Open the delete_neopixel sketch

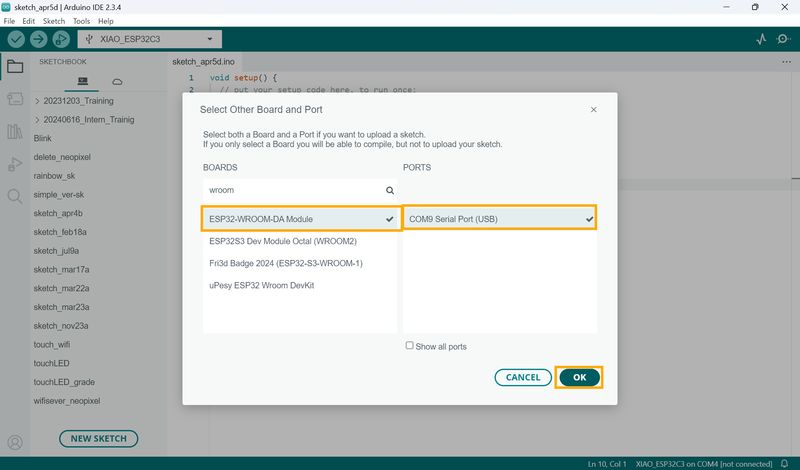[x=62, y=157]
